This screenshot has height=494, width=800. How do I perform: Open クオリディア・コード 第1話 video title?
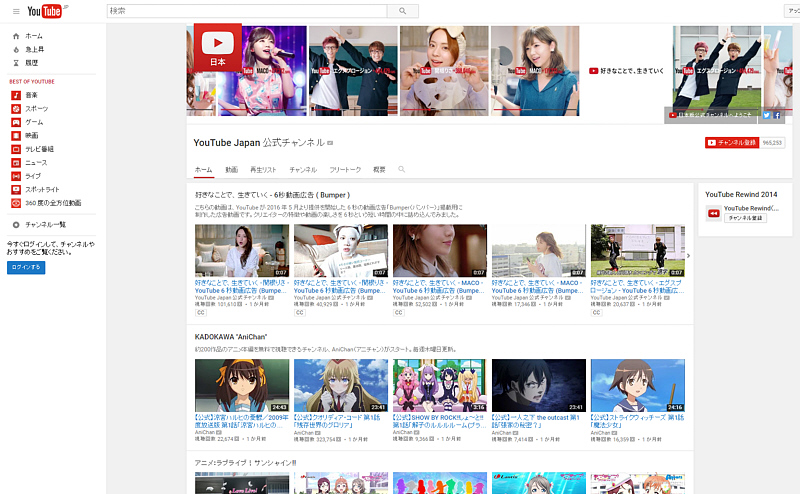tap(337, 421)
